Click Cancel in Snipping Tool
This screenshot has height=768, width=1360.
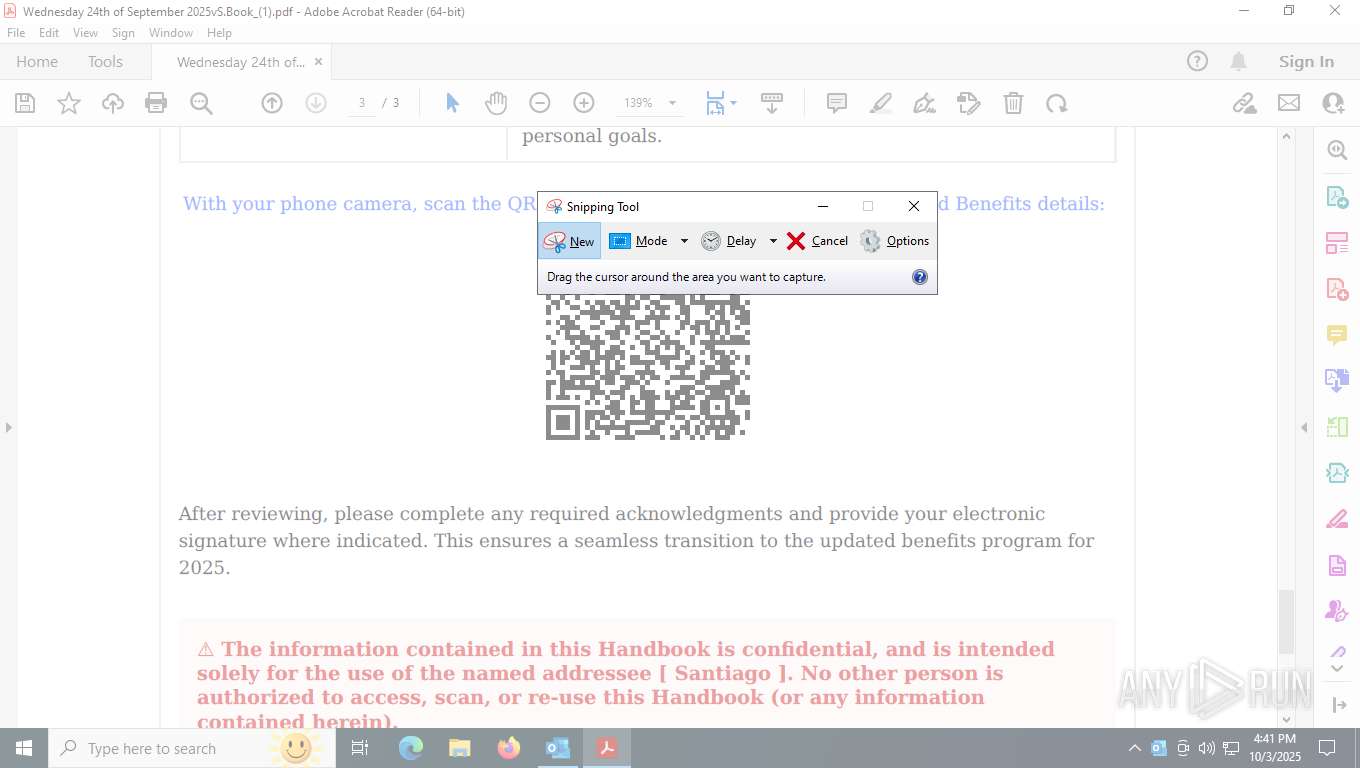point(817,241)
